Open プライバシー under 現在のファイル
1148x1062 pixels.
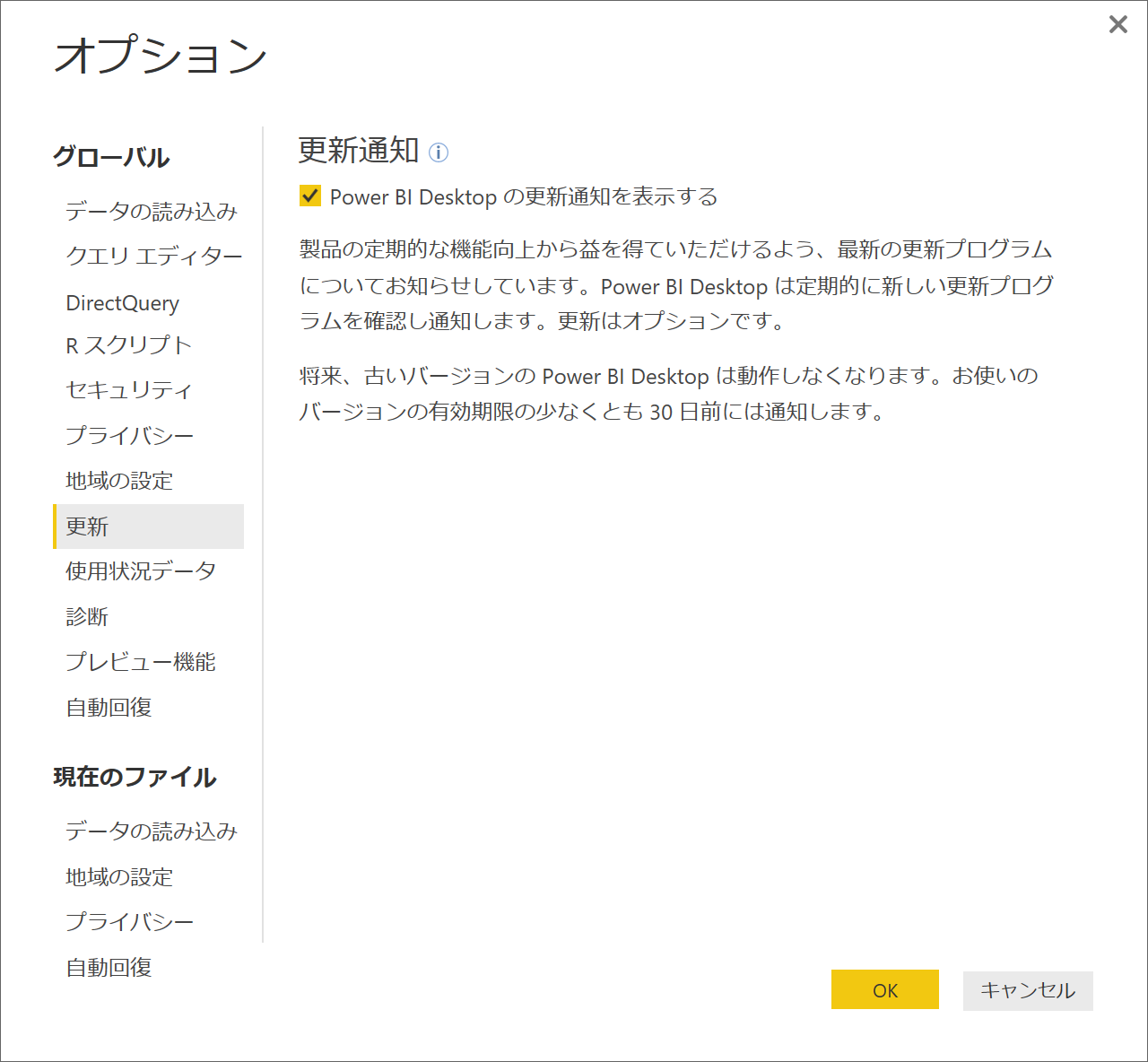(129, 922)
